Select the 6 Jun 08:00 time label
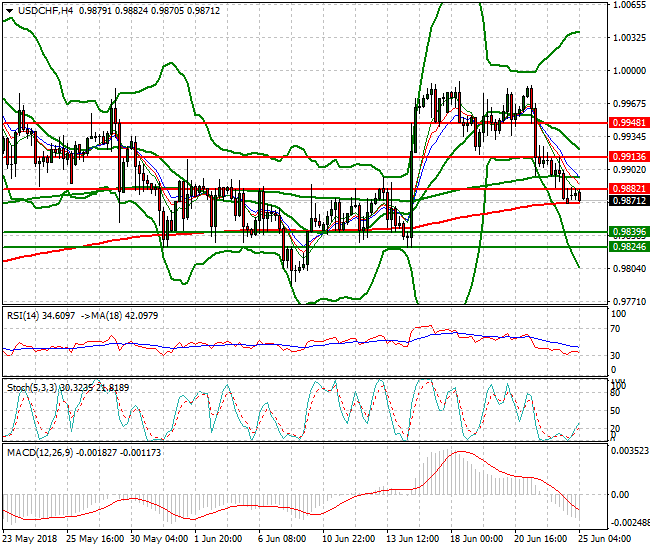The width and height of the screenshot is (650, 550). point(282,539)
